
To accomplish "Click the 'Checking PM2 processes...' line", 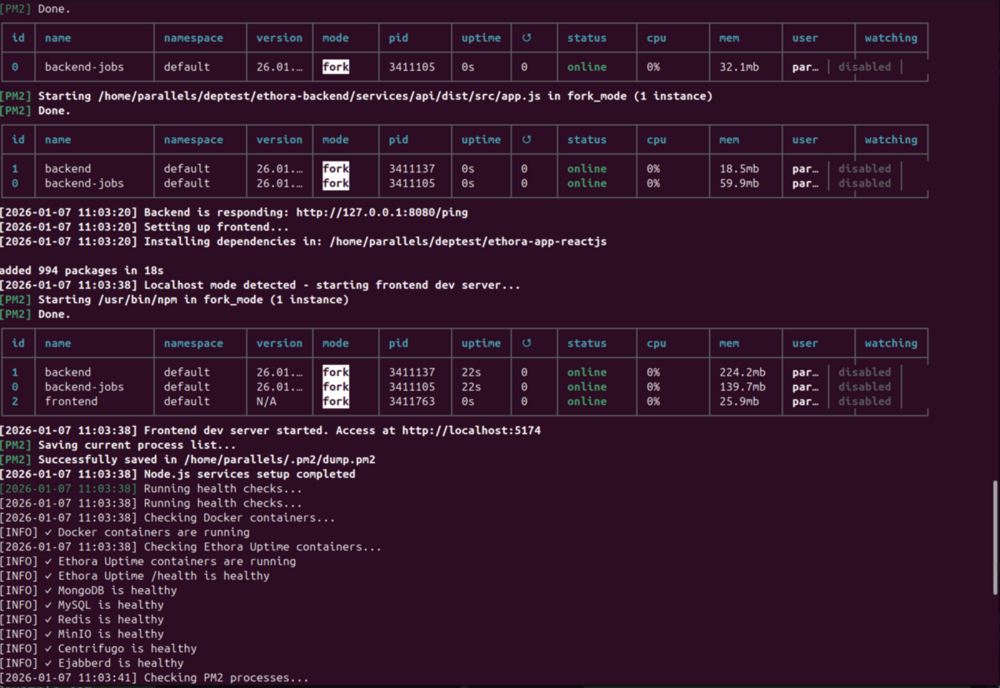I will pyautogui.click(x=154, y=678).
